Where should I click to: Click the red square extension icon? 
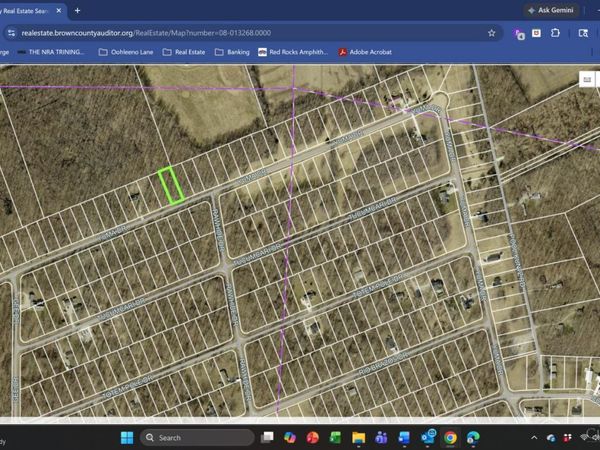pyautogui.click(x=536, y=33)
